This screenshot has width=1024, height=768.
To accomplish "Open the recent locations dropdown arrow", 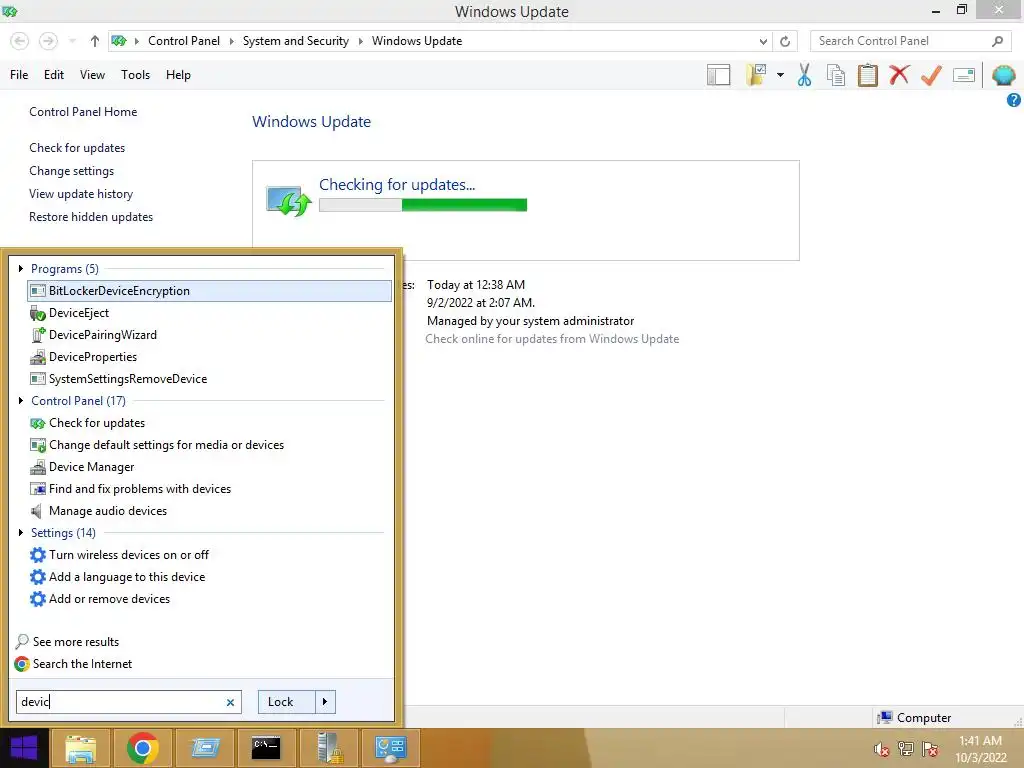I will point(72,41).
